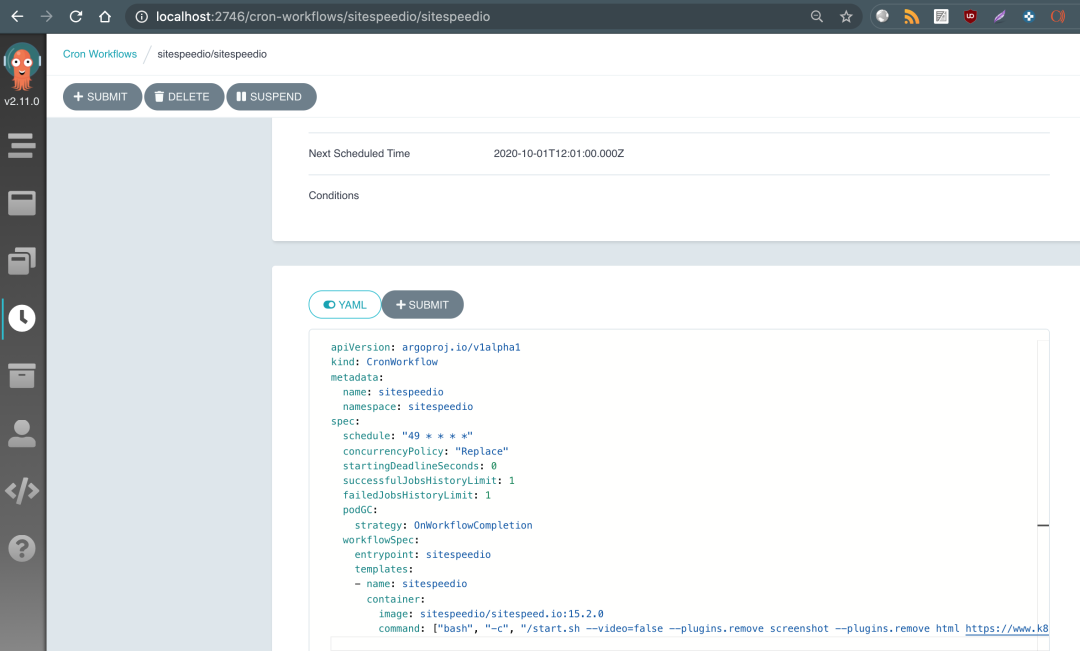Click the metadata: line in YAML
The image size is (1080, 651).
click(357, 378)
